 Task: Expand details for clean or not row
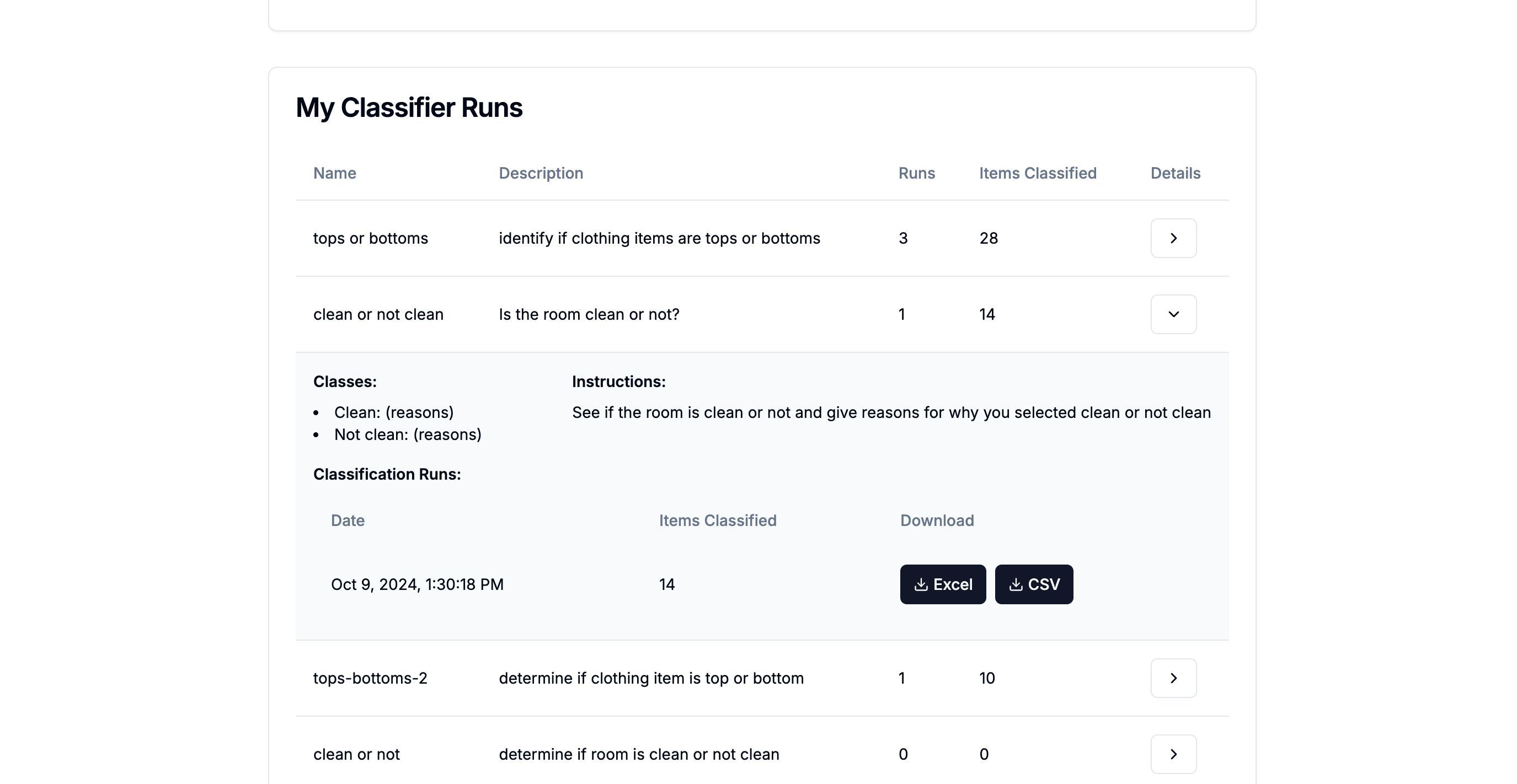1173,753
